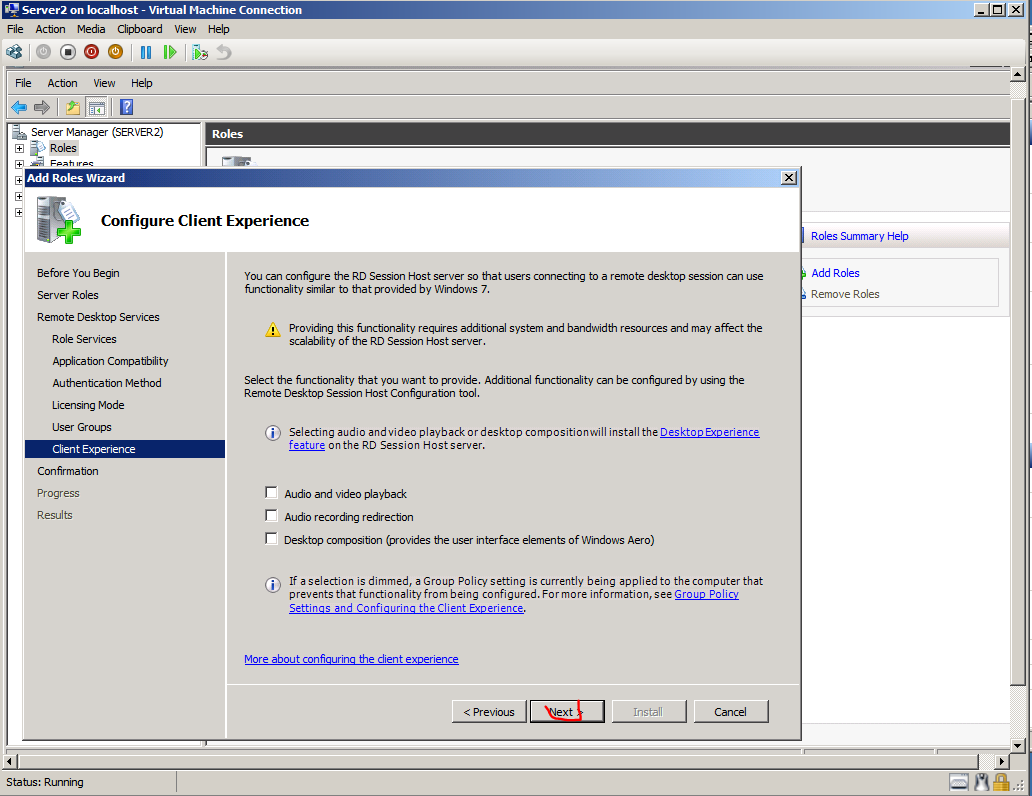Open the VM window Action menu
Image resolution: width=1032 pixels, height=796 pixels.
click(x=50, y=29)
